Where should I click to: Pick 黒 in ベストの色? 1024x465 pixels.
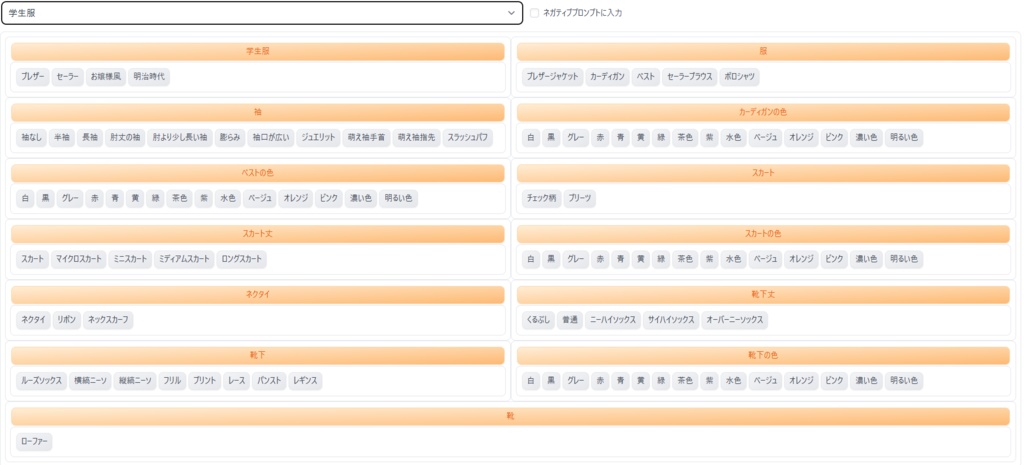[x=45, y=199]
